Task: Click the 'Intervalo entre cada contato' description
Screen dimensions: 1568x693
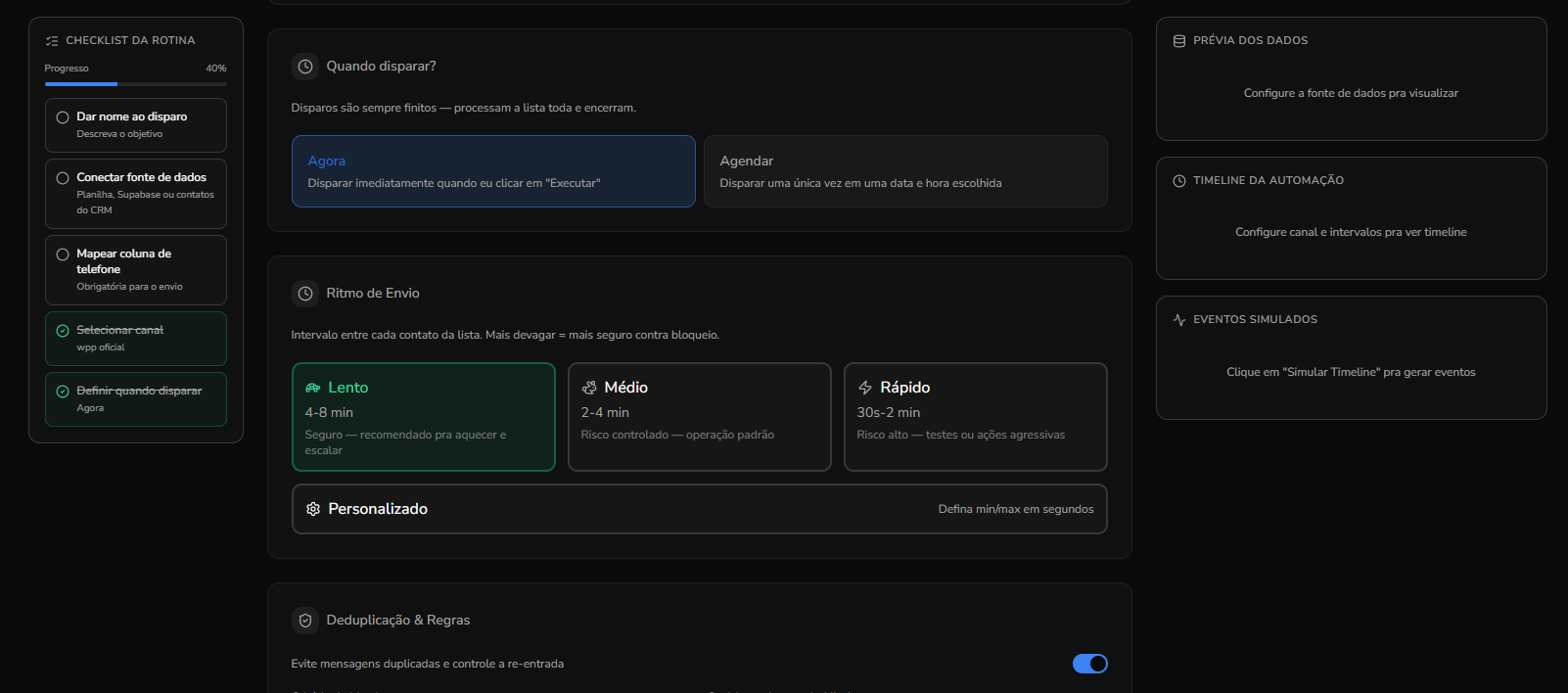Action: (505, 335)
